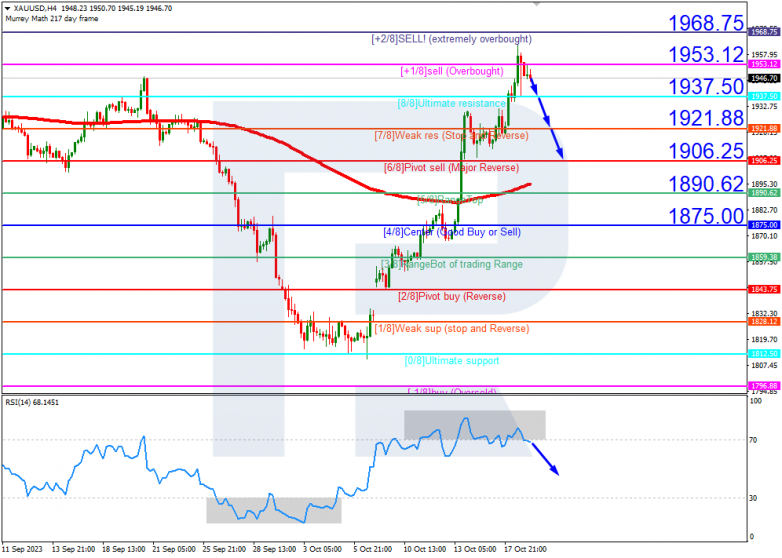
Task: Select the magenta 1953.12 axis price tag
Action: pyautogui.click(x=764, y=64)
